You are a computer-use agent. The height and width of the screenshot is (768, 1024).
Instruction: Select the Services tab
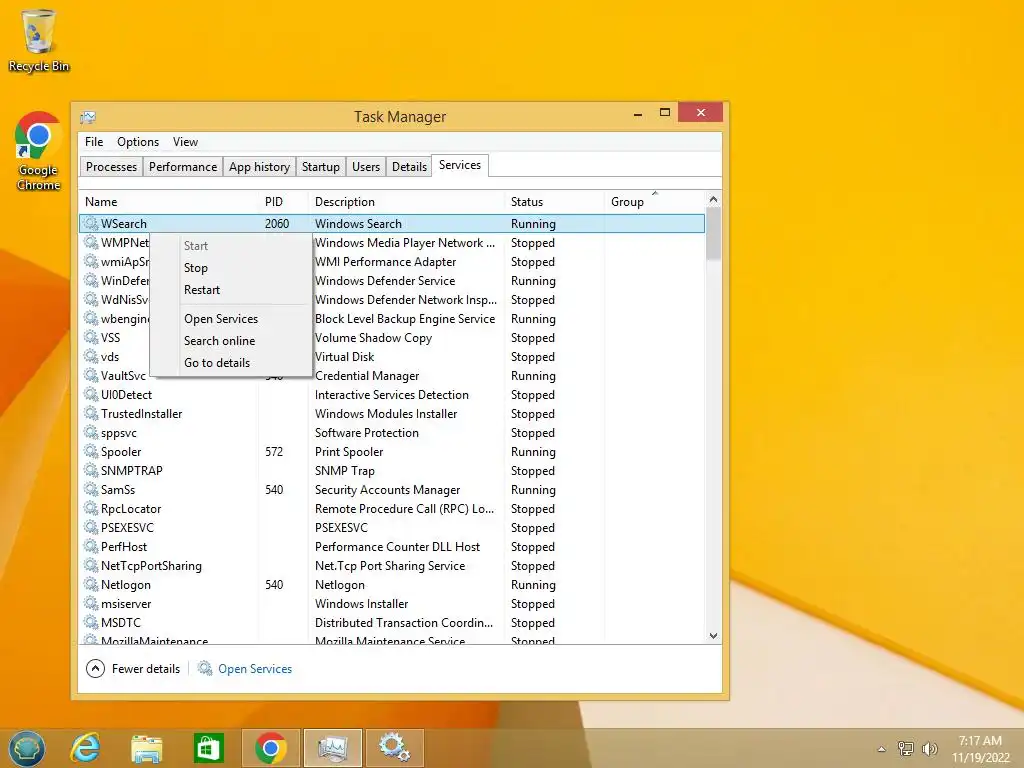(460, 165)
